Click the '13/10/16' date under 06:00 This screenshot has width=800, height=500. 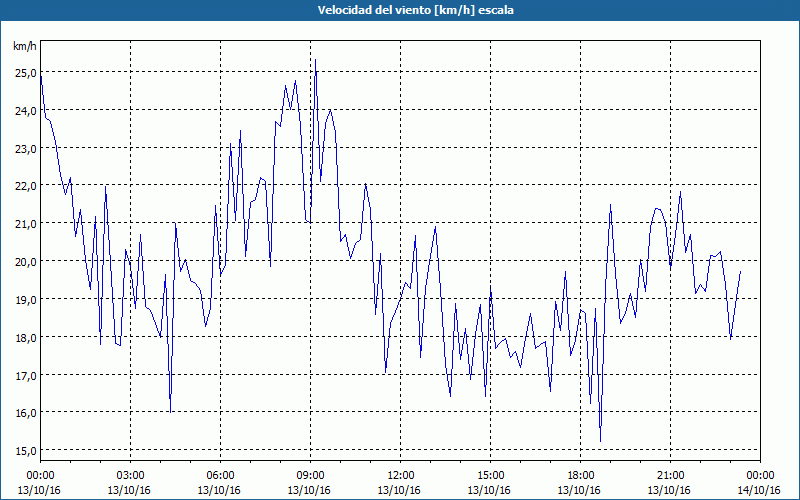[x=219, y=490]
